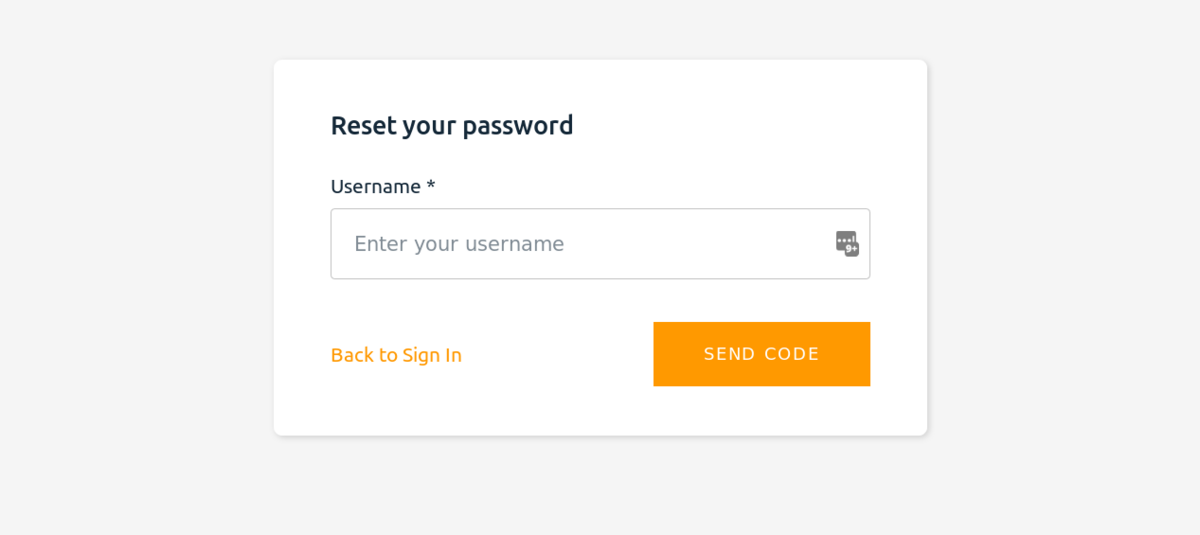Go back using the orange Sign In link
1200x535 pixels.
pyautogui.click(x=396, y=355)
